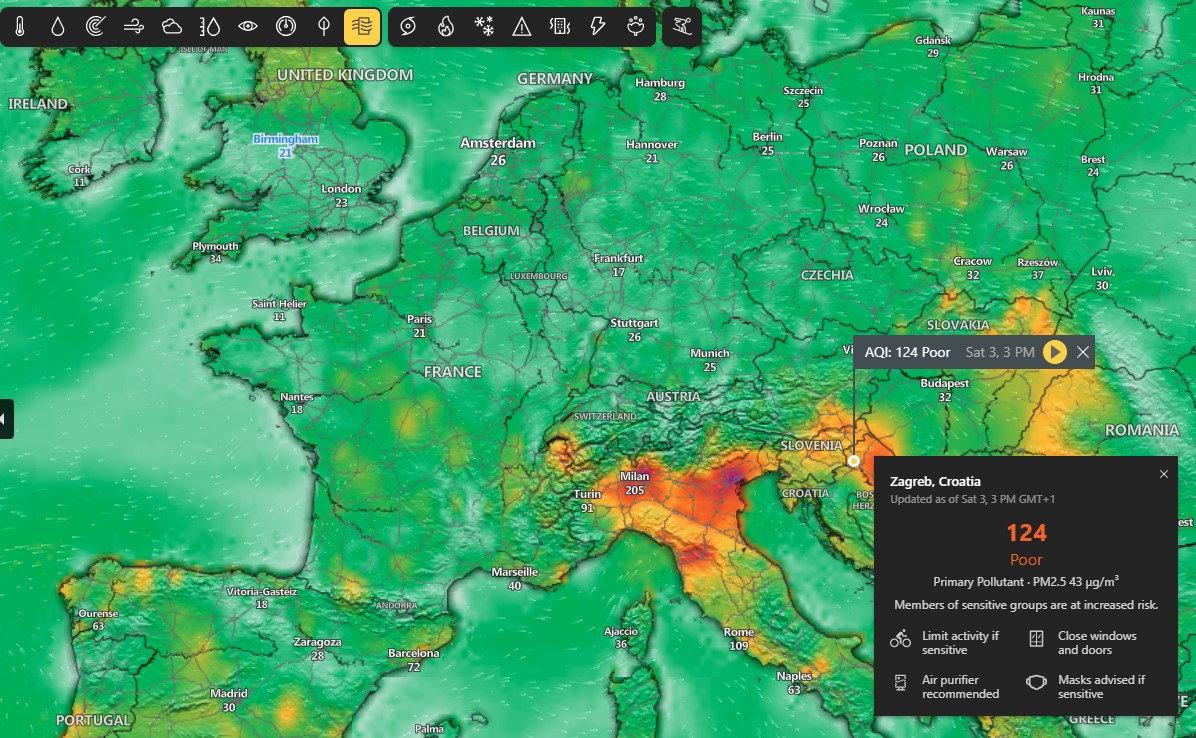Select the Winter snowflake layer

[484, 27]
